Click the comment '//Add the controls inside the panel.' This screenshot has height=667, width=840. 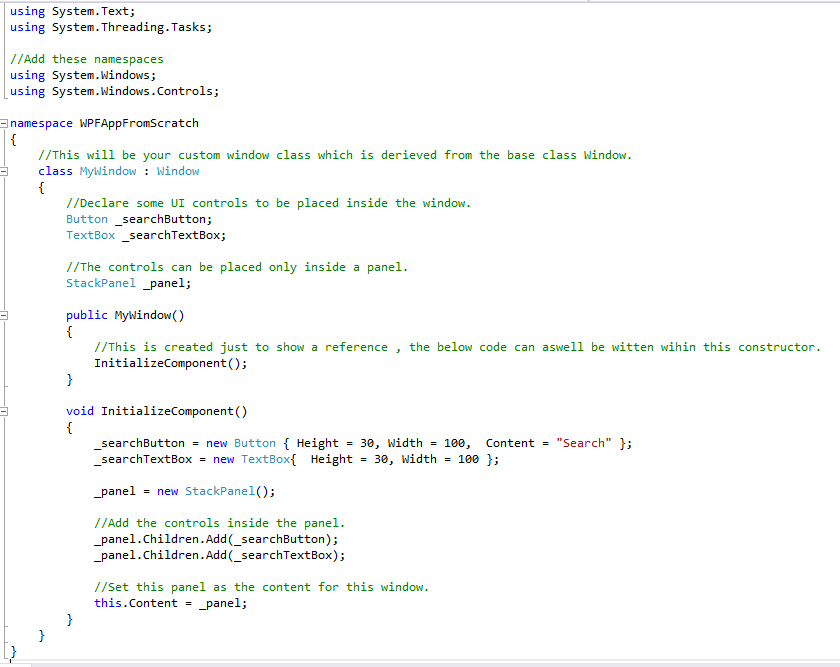tap(220, 523)
